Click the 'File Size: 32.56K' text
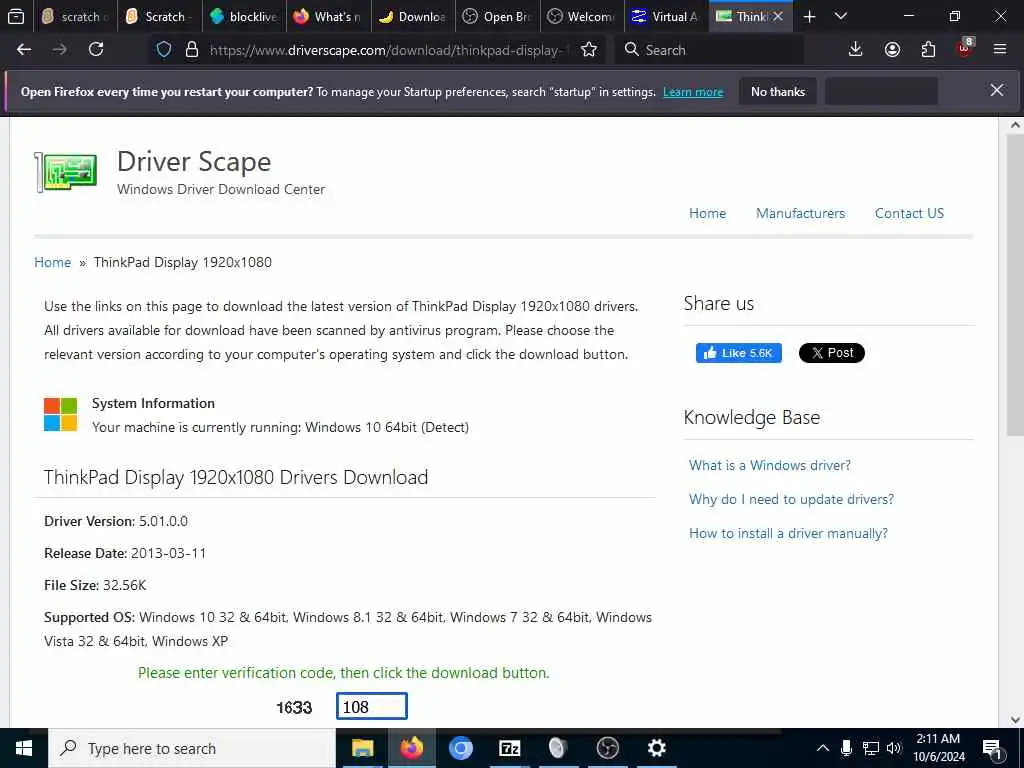Viewport: 1024px width, 768px height. pos(95,585)
